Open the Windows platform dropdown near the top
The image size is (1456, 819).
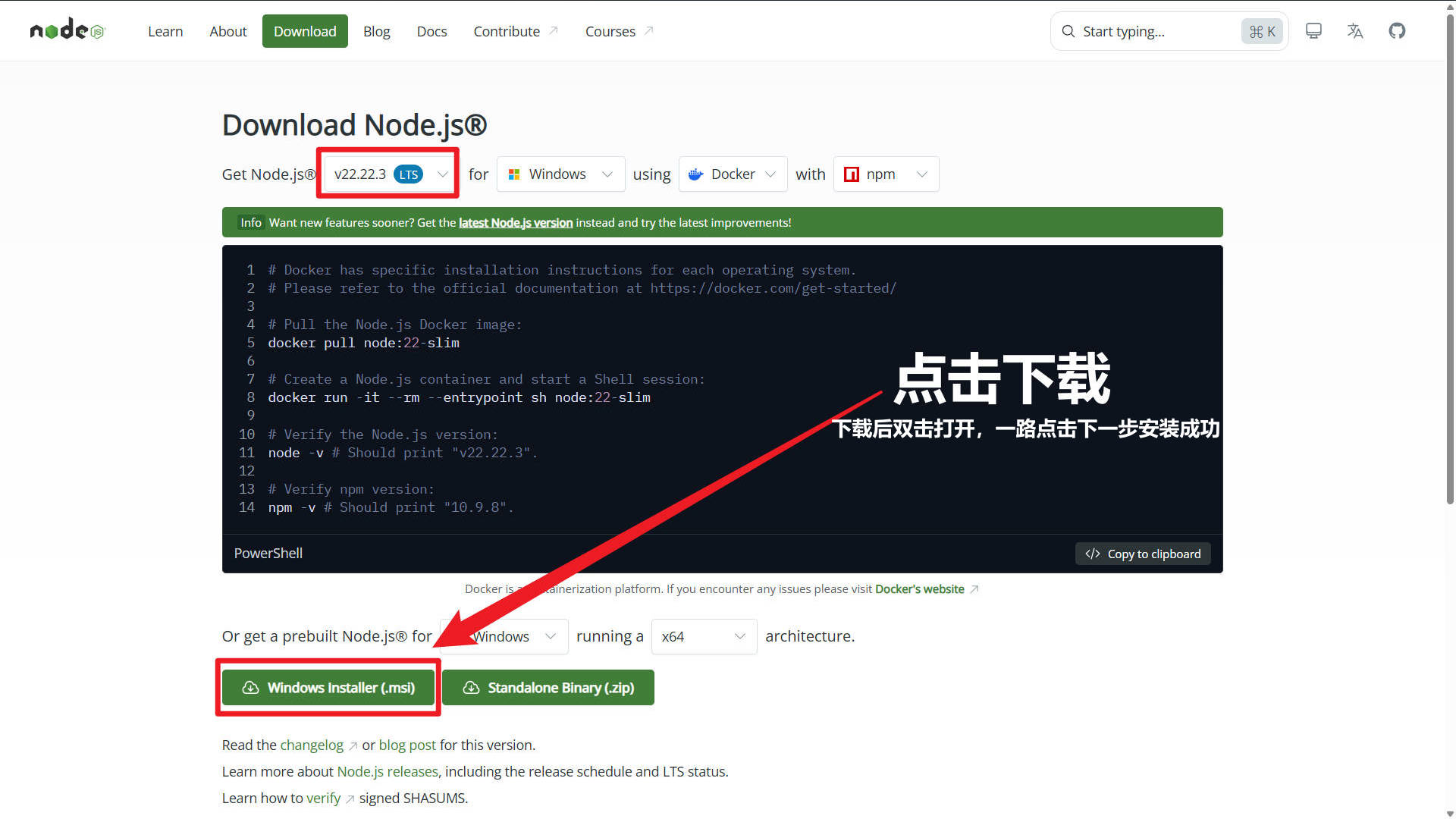(x=560, y=174)
